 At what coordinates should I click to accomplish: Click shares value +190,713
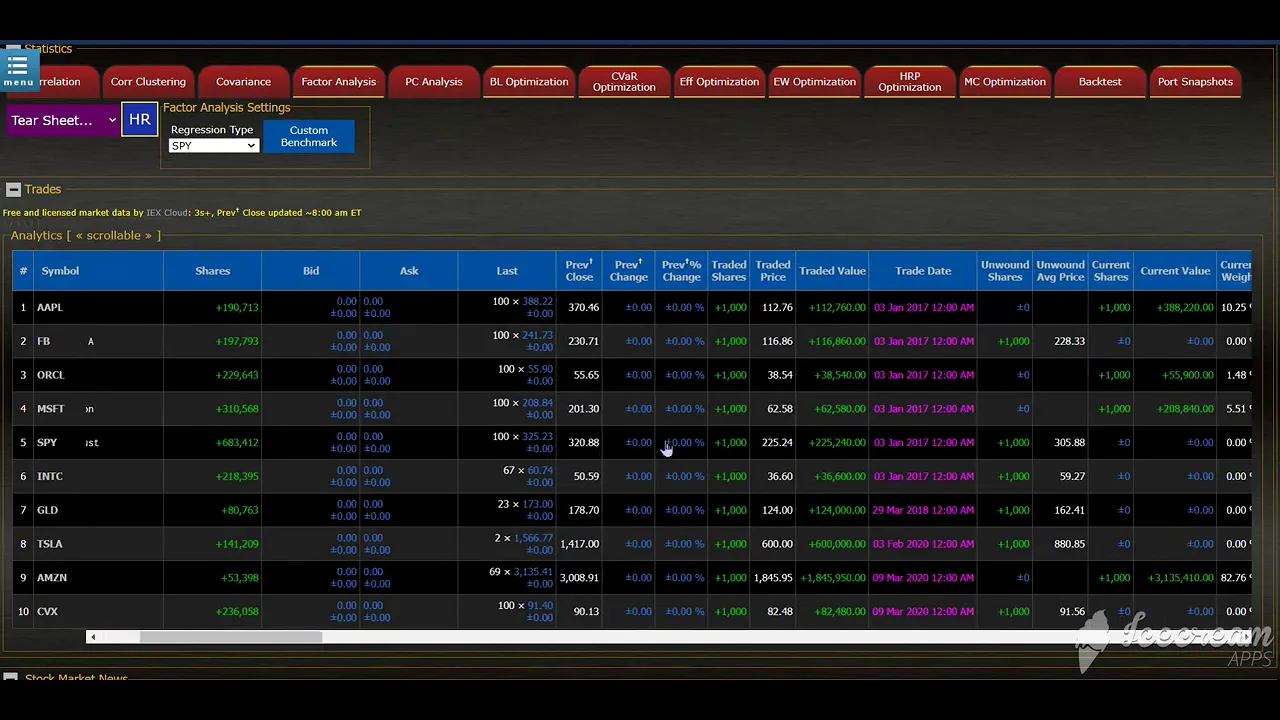click(x=237, y=307)
